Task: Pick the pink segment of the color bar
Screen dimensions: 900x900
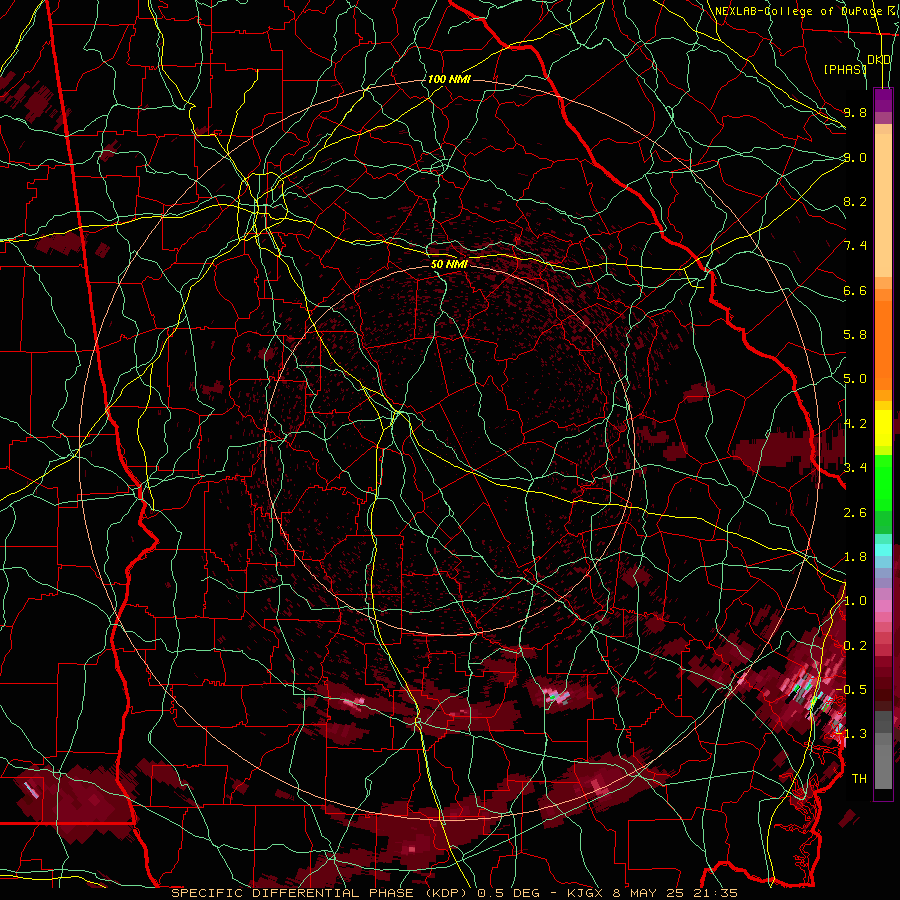Action: 883,606
